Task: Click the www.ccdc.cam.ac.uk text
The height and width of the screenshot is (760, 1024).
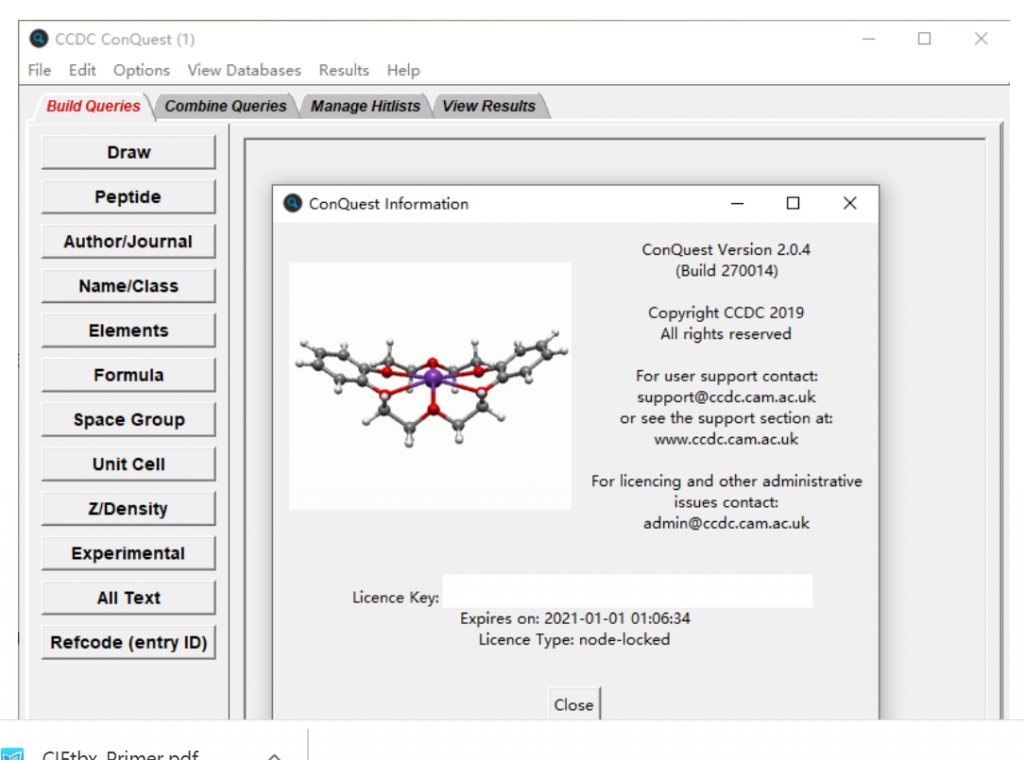Action: pos(726,439)
